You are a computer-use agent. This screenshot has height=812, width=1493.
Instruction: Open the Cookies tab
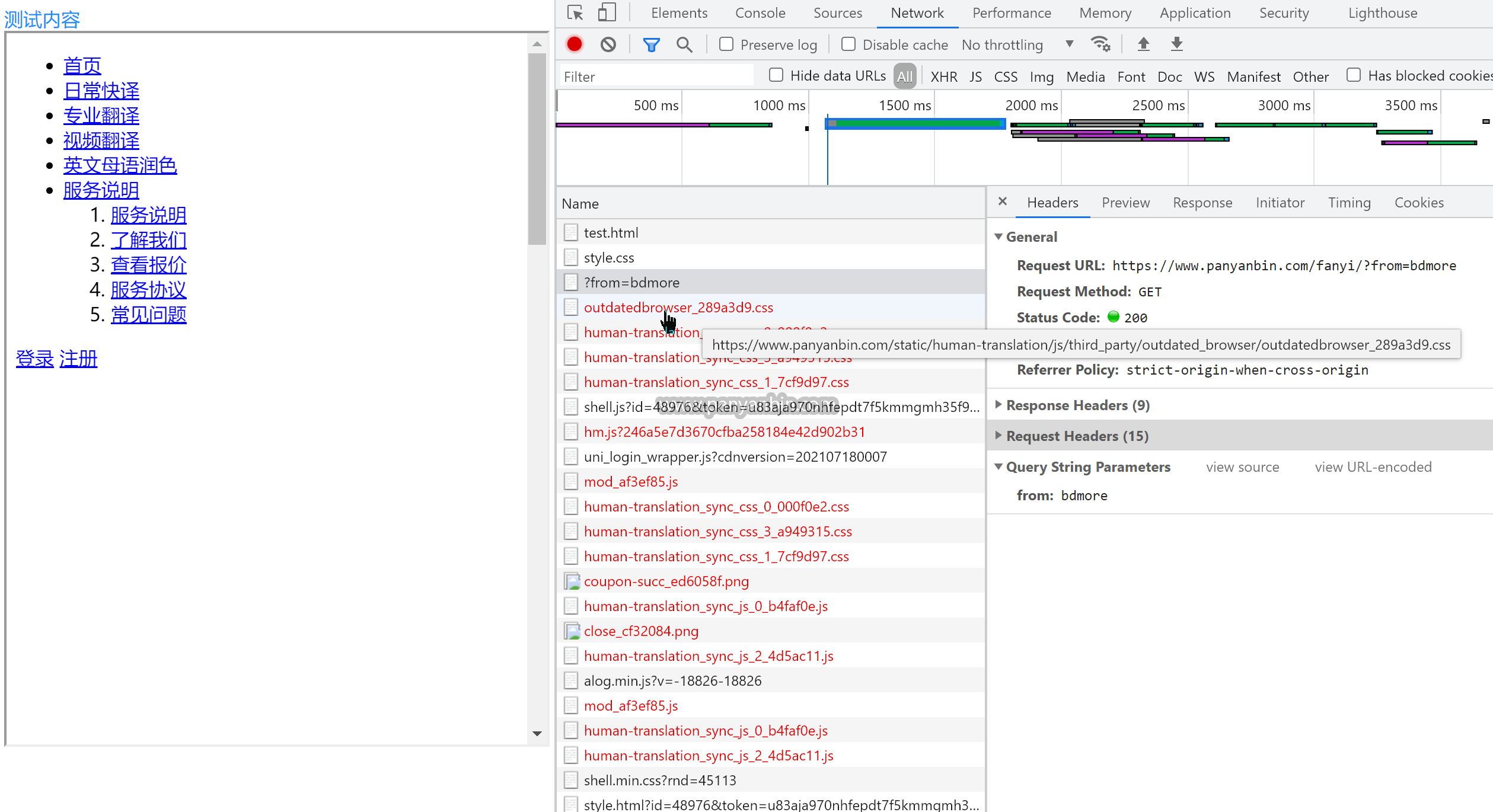coord(1419,203)
